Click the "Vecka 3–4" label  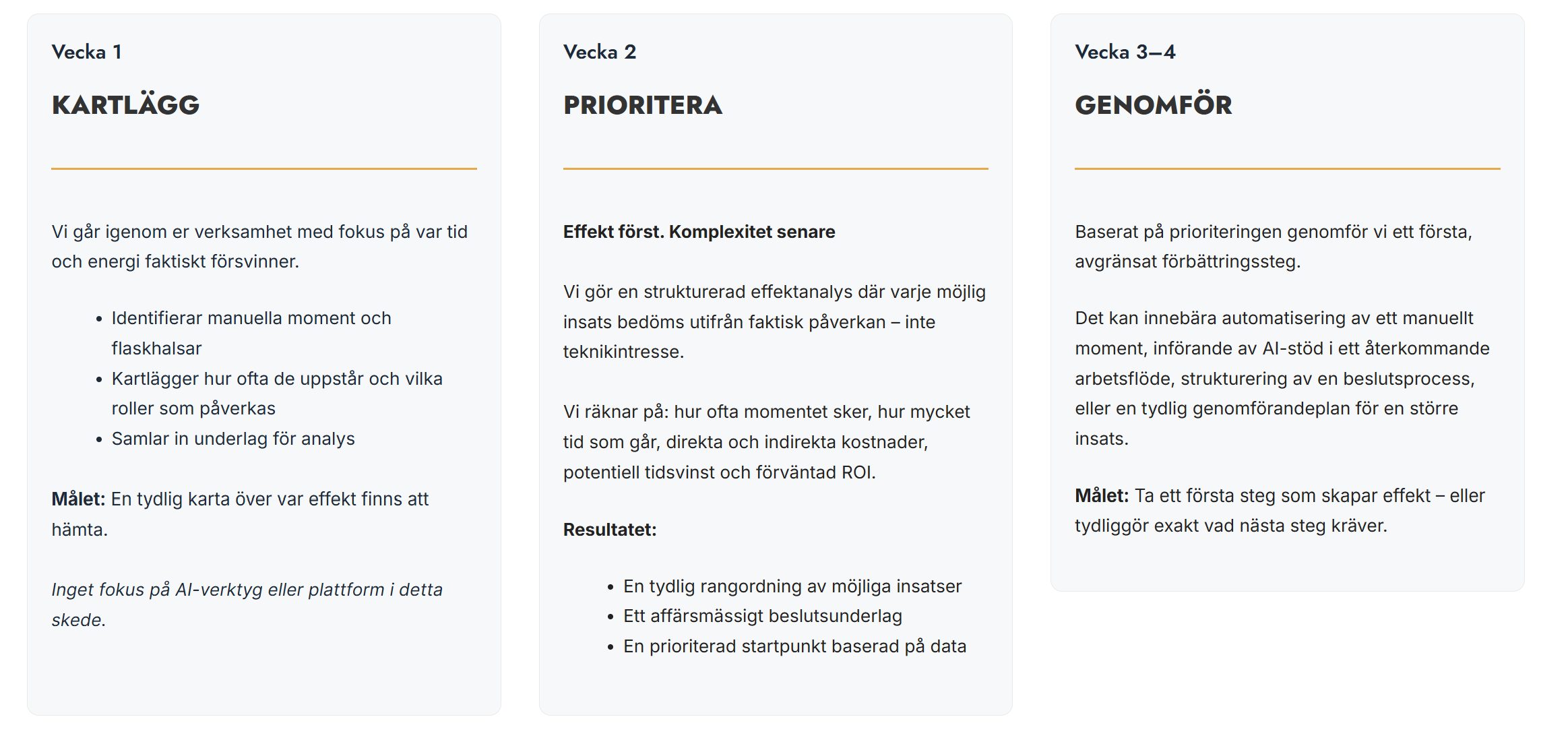click(1125, 52)
